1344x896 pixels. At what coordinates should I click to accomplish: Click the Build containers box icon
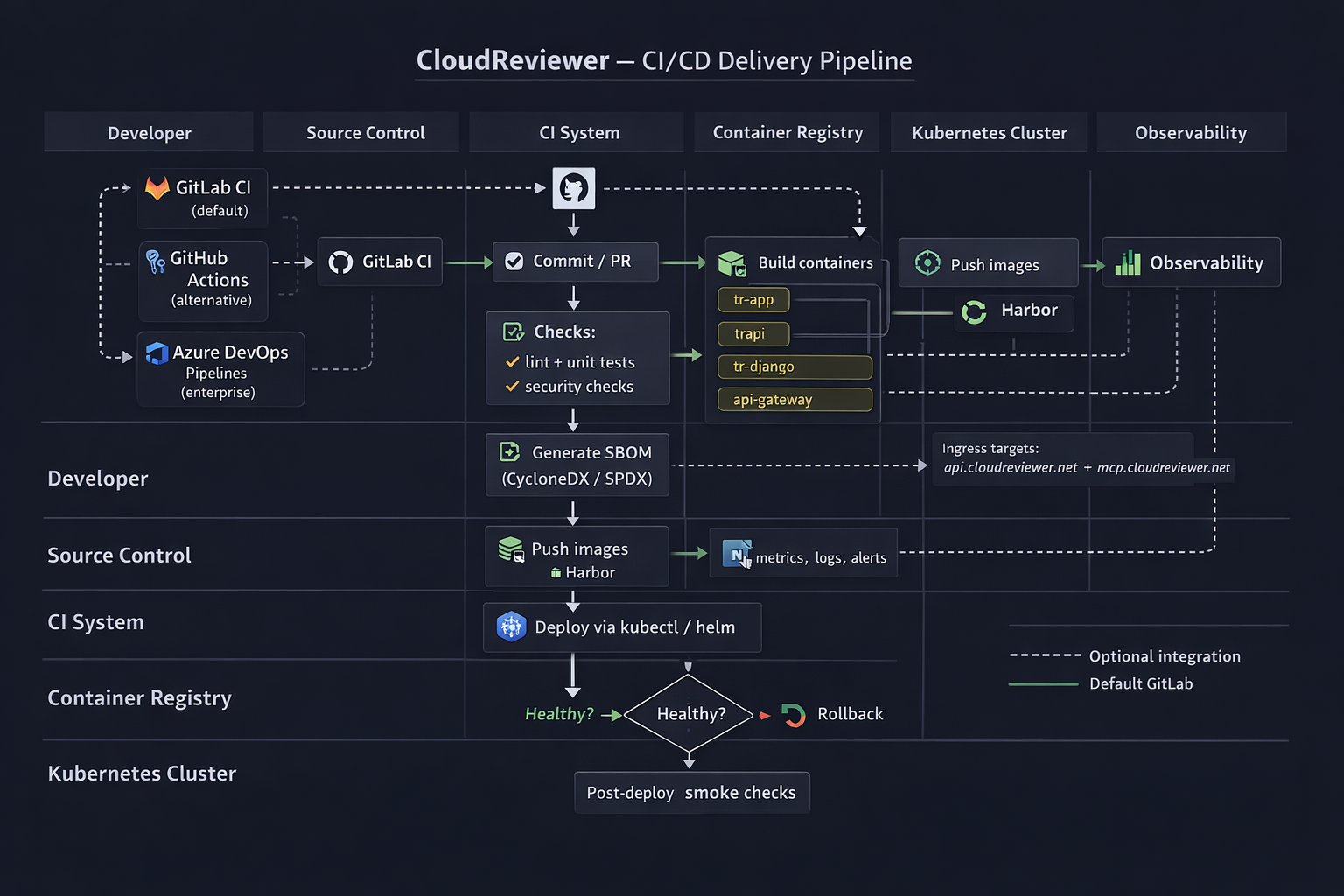click(731, 262)
